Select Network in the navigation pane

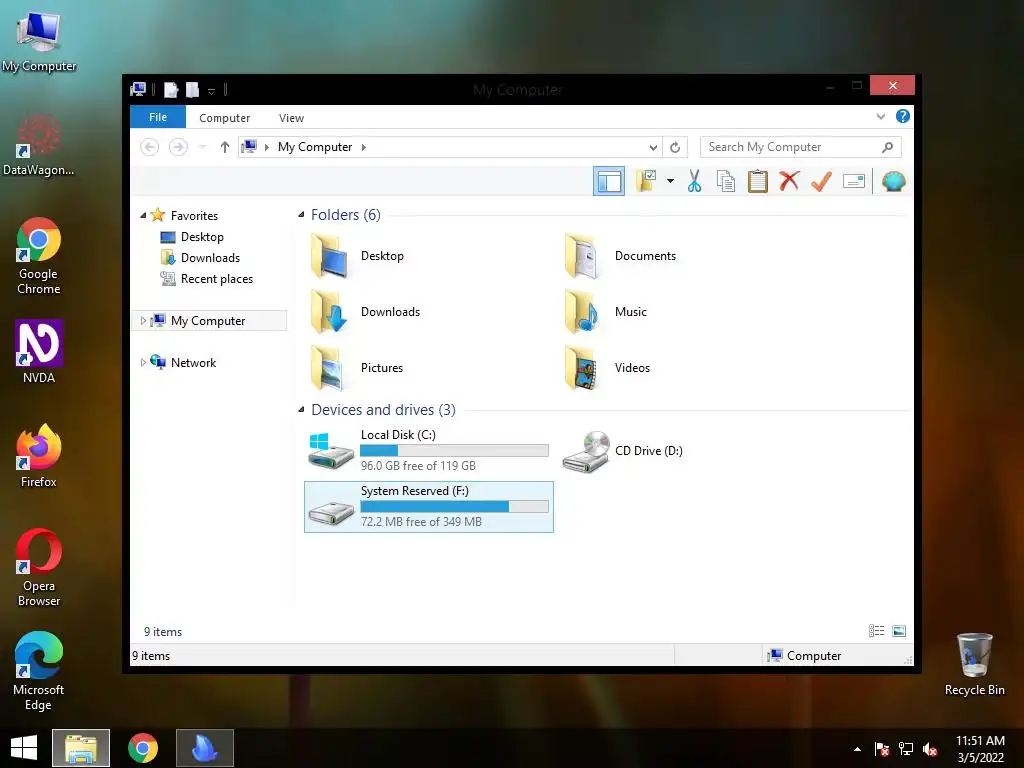pyautogui.click(x=193, y=362)
